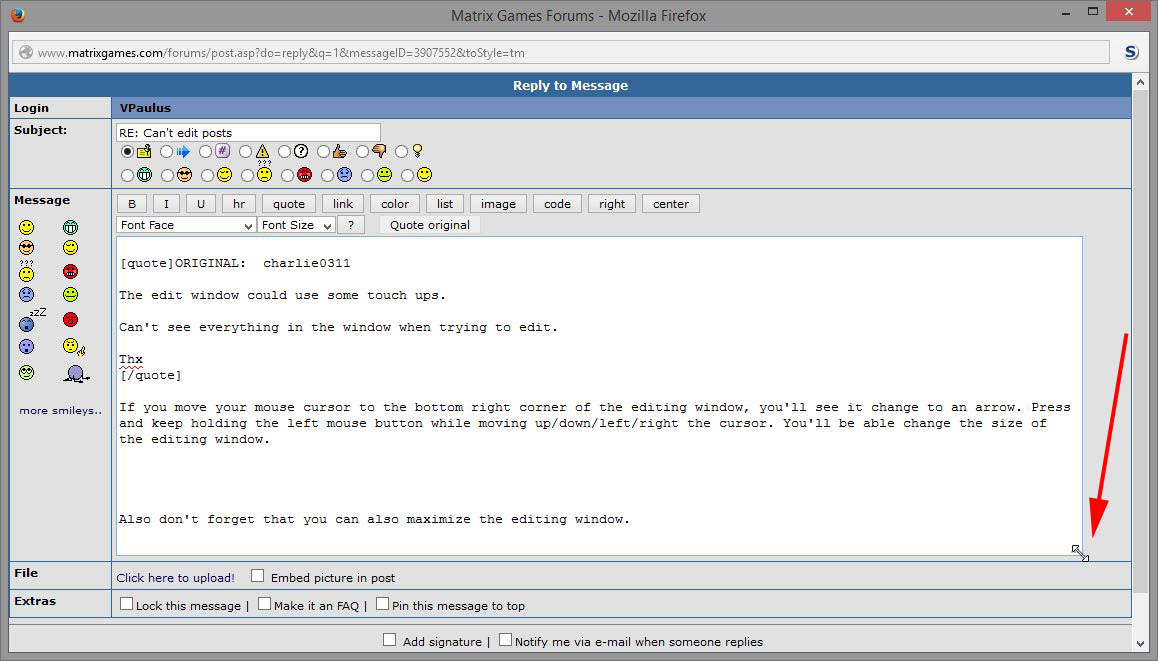
Task: Click the ? help button next to Font Size
Action: click(351, 225)
